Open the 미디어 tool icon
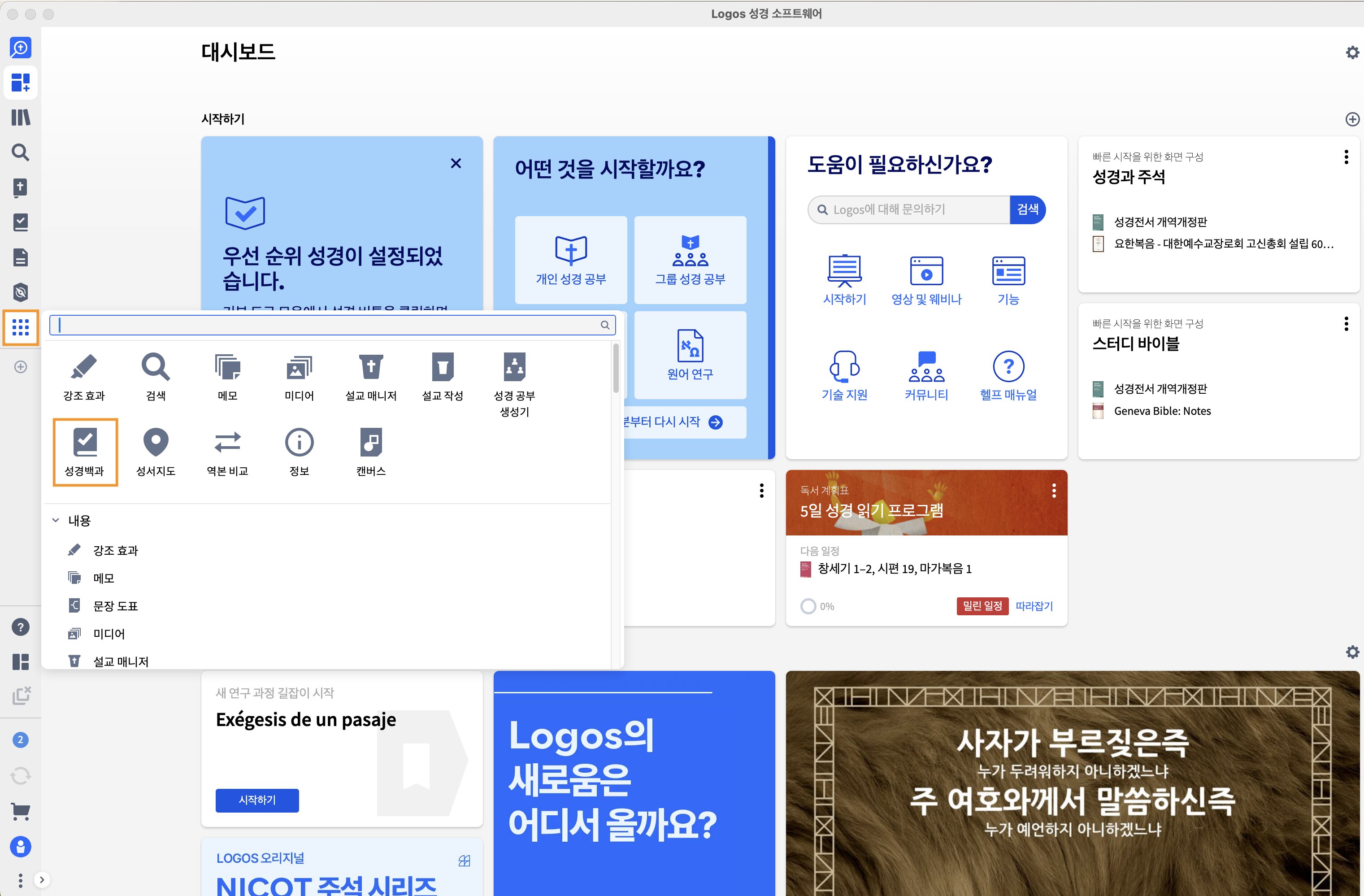Screen dimensions: 1364x896 point(299,377)
